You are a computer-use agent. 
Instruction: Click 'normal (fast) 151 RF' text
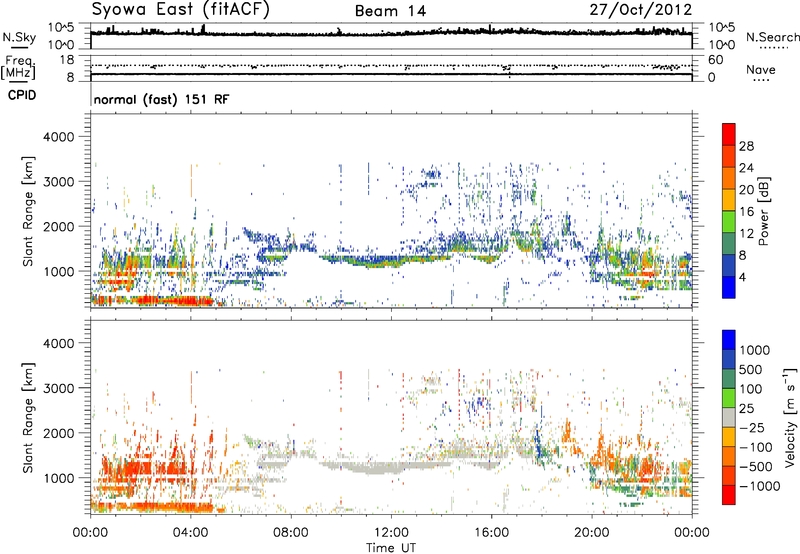(x=161, y=99)
